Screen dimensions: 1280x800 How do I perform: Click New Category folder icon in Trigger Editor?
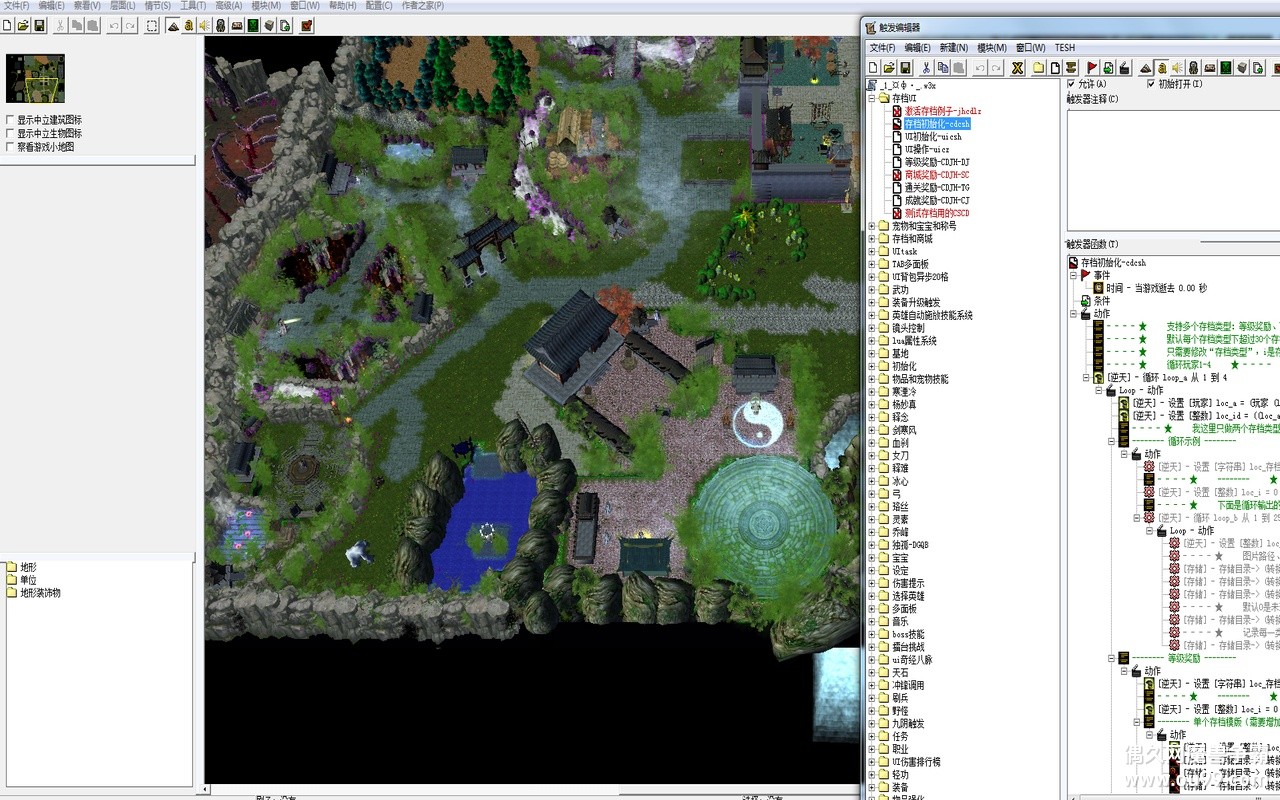point(1039,68)
